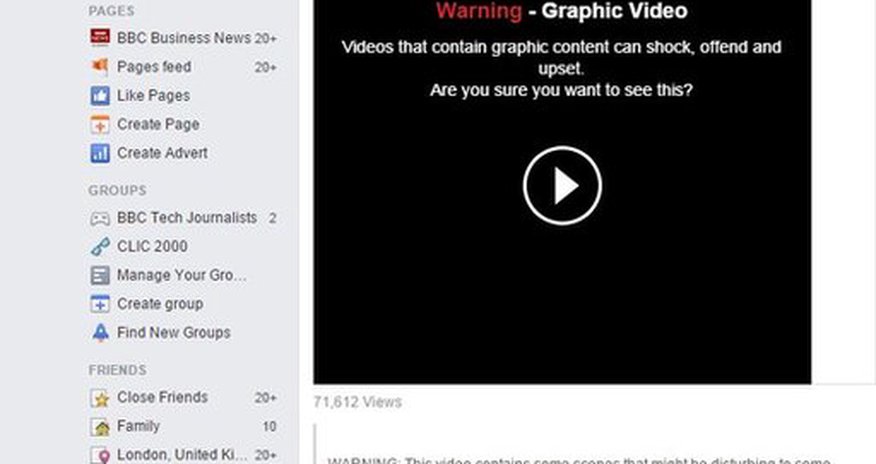Open the BBC Business News page link
Viewport: 876px width, 464px height.
[184, 38]
